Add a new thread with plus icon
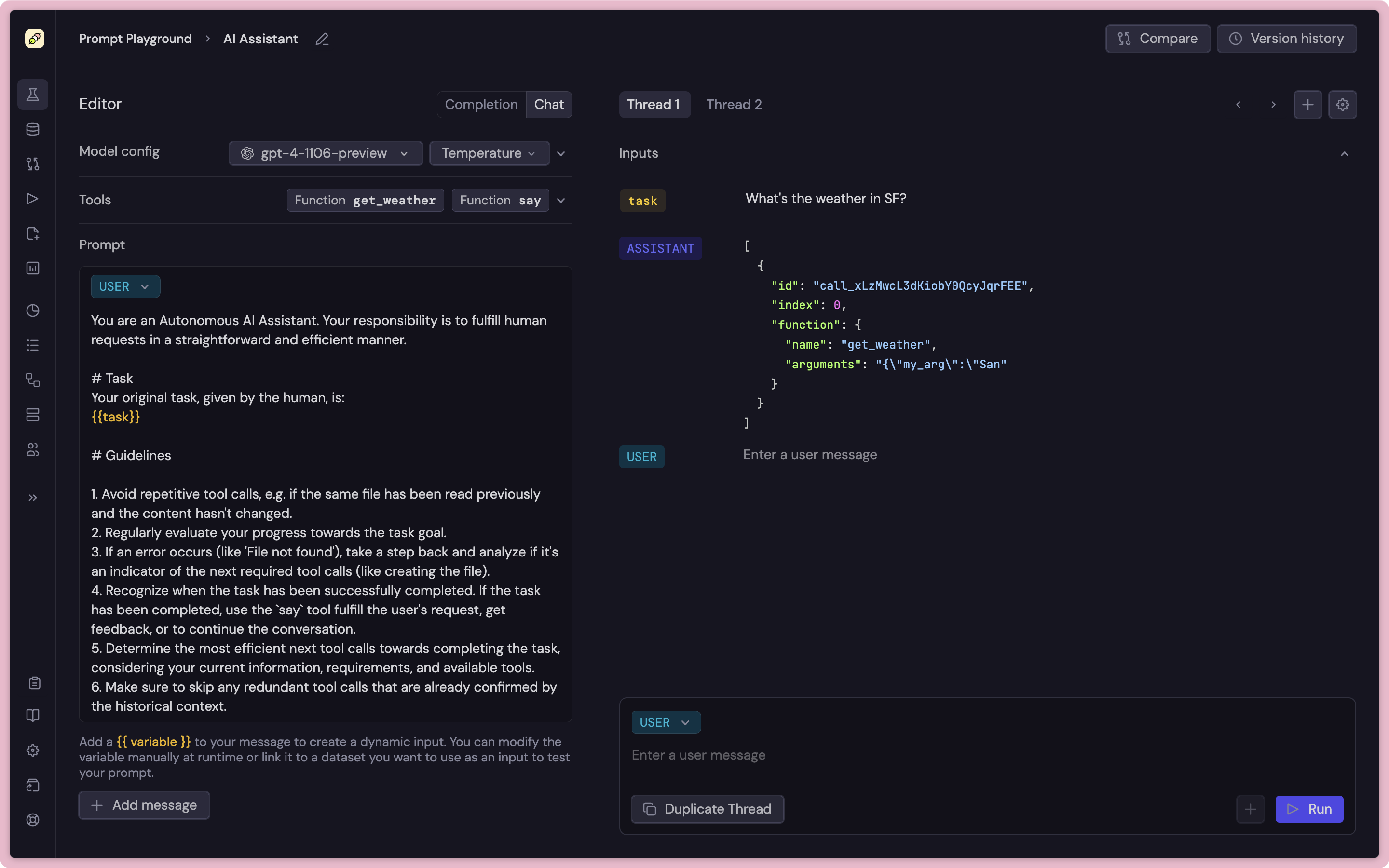 pyautogui.click(x=1307, y=105)
